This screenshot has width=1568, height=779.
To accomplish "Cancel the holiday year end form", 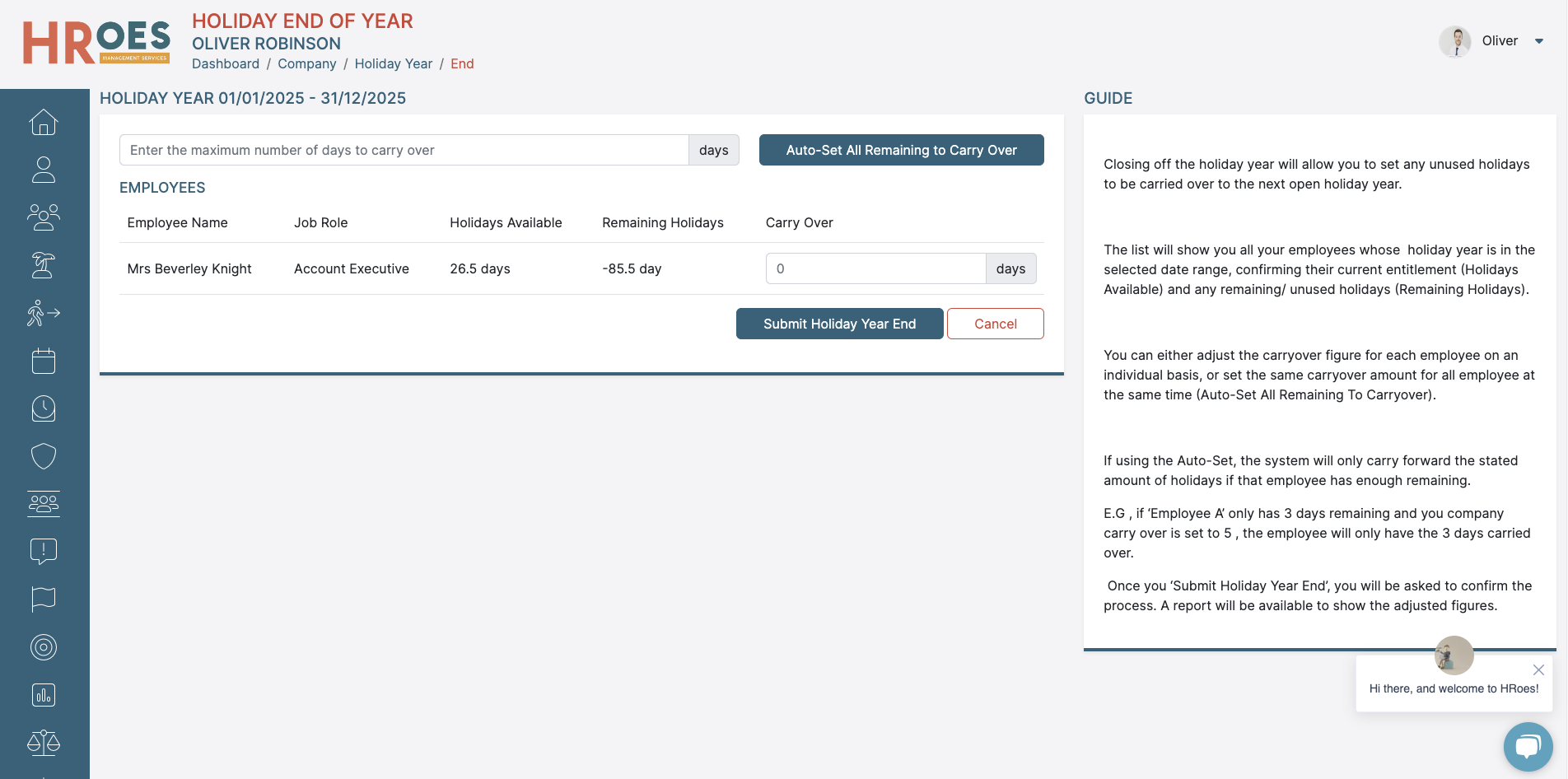I will click(x=995, y=324).
